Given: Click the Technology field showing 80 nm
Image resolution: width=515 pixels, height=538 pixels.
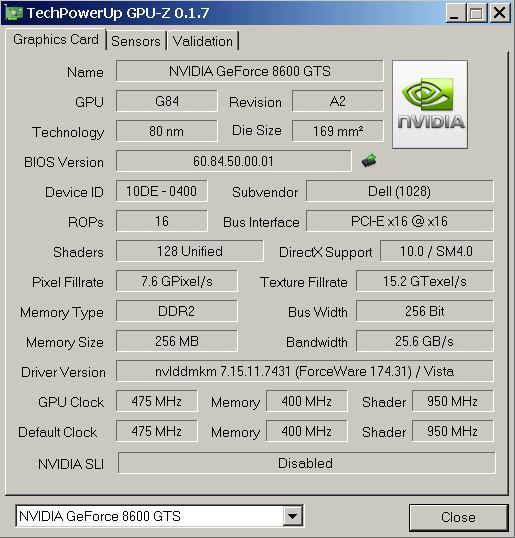Looking at the screenshot, I should pos(167,131).
